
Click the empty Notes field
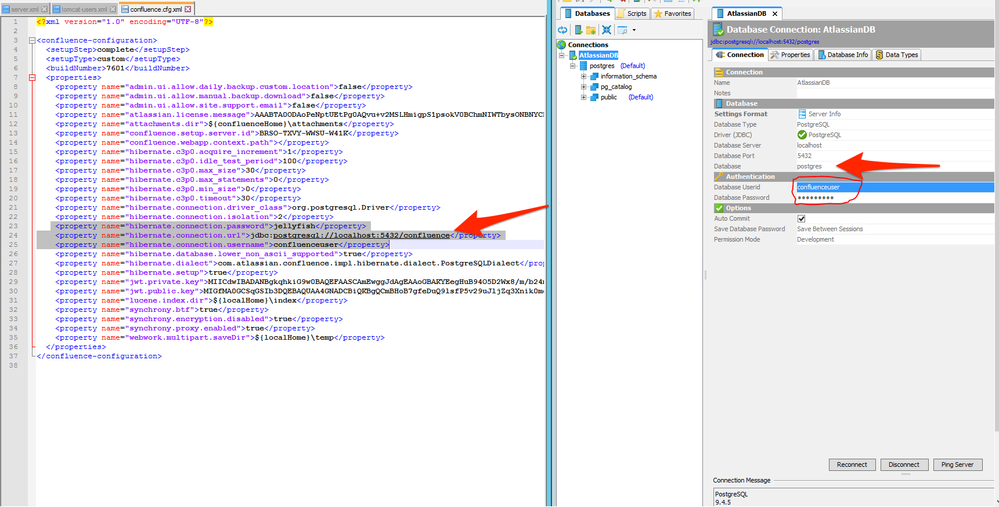[x=895, y=93]
